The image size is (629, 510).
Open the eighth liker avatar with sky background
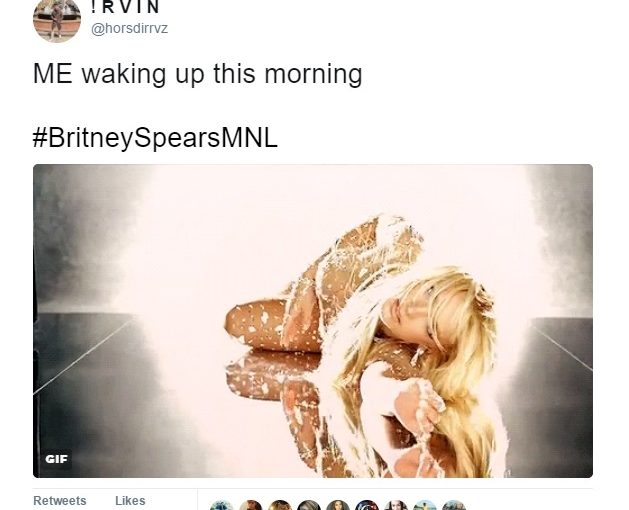click(x=425, y=505)
